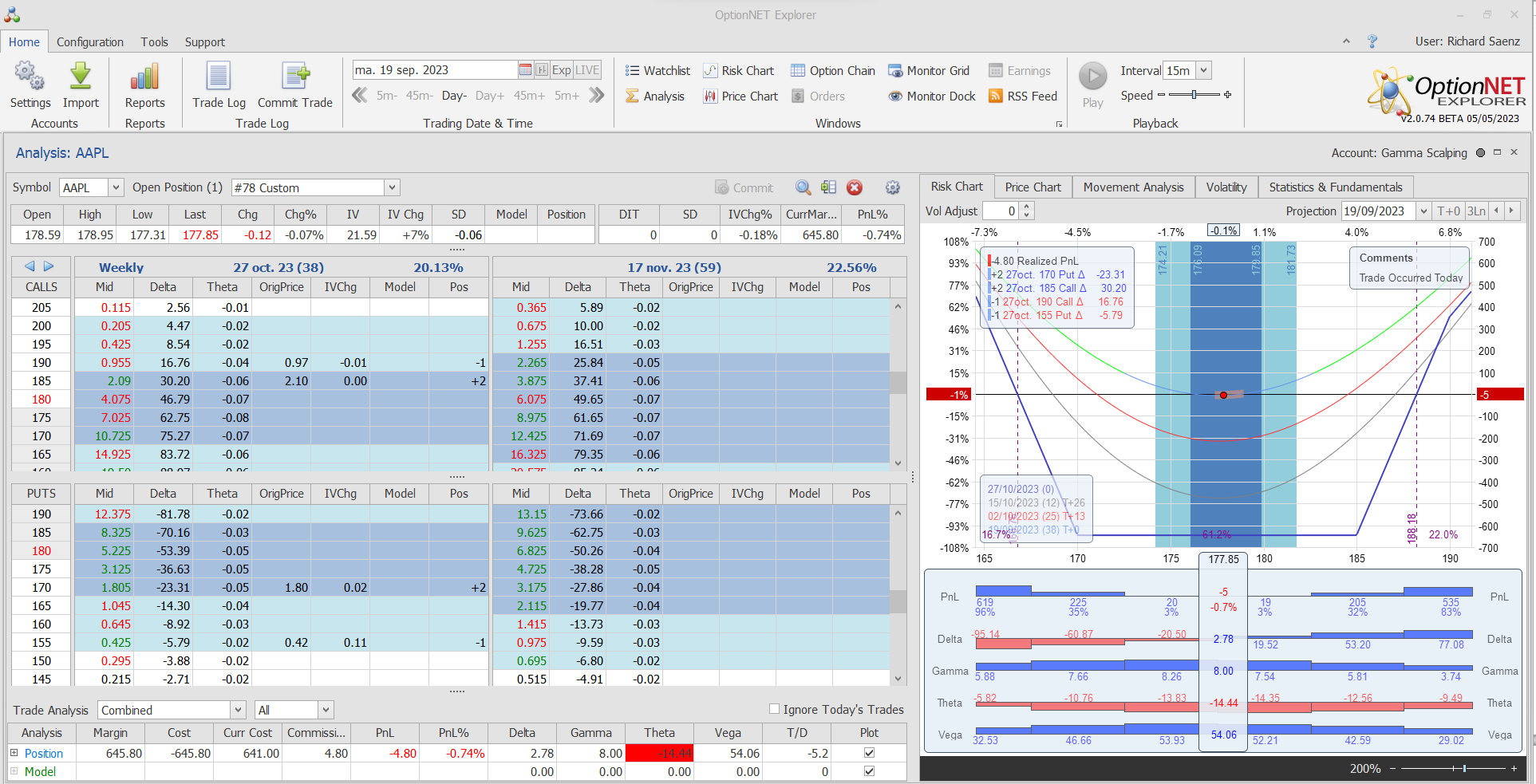The width and height of the screenshot is (1536, 784).
Task: Step back one day with Day-
Action: click(454, 96)
